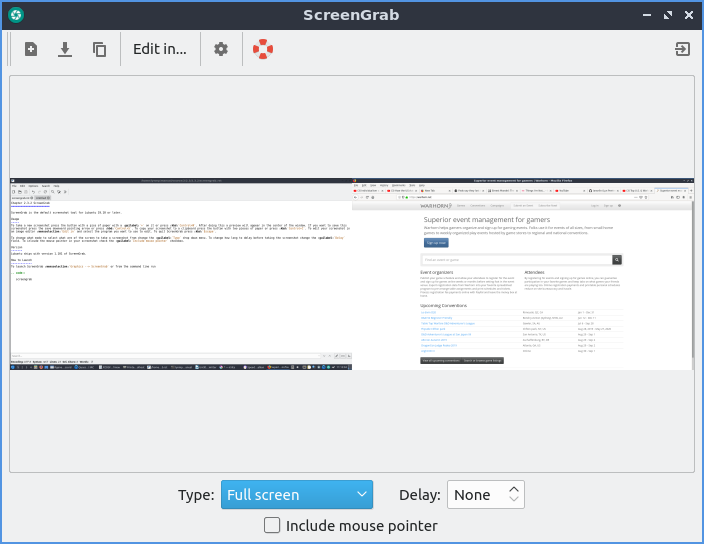Click the ScreenGrab app icon in the title bar
Screen dimensions: 704x544
point(16,15)
